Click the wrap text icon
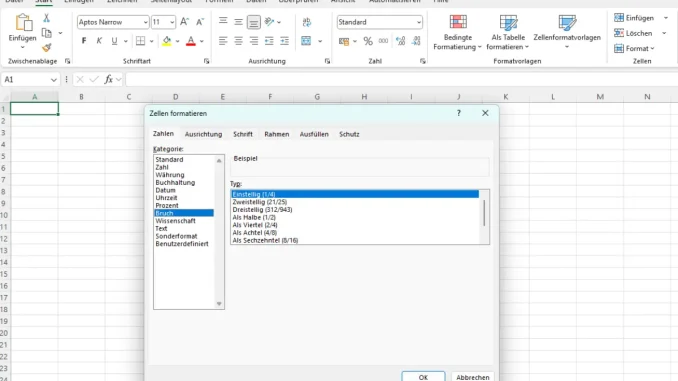 (307, 22)
